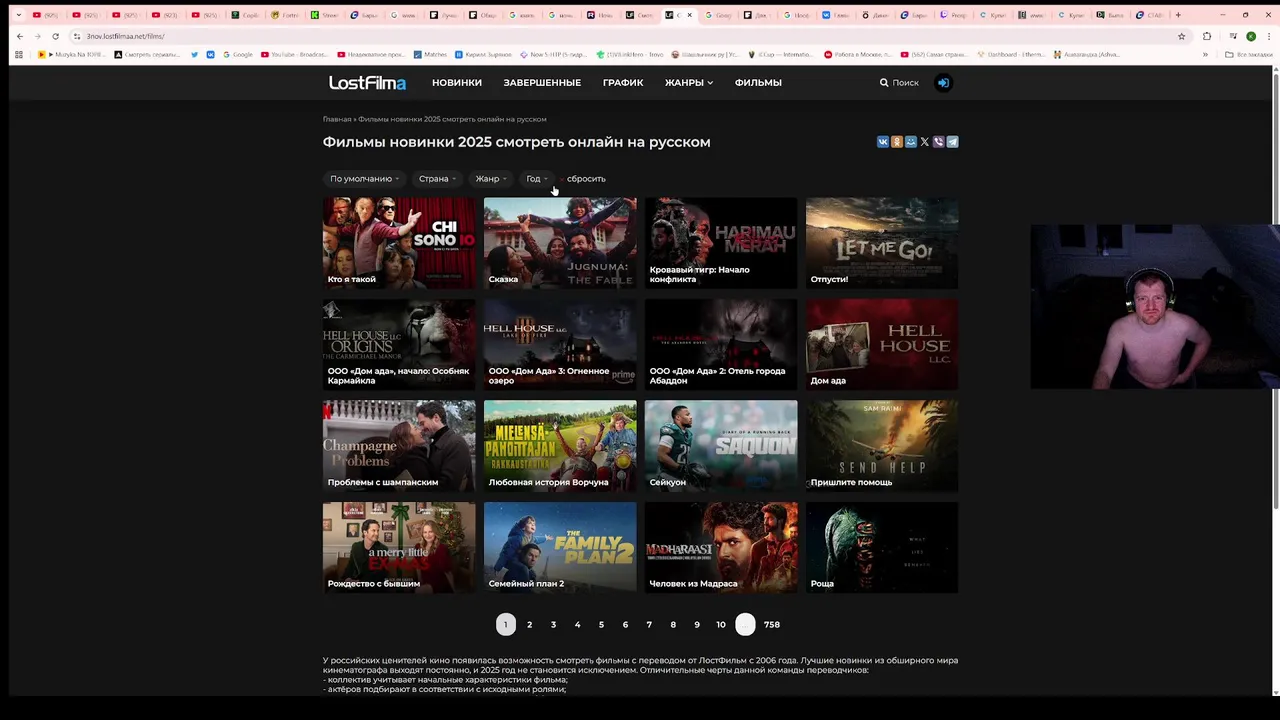Show more bookmarks with chevron
Image resolution: width=1280 pixels, height=720 pixels.
pyautogui.click(x=1206, y=54)
